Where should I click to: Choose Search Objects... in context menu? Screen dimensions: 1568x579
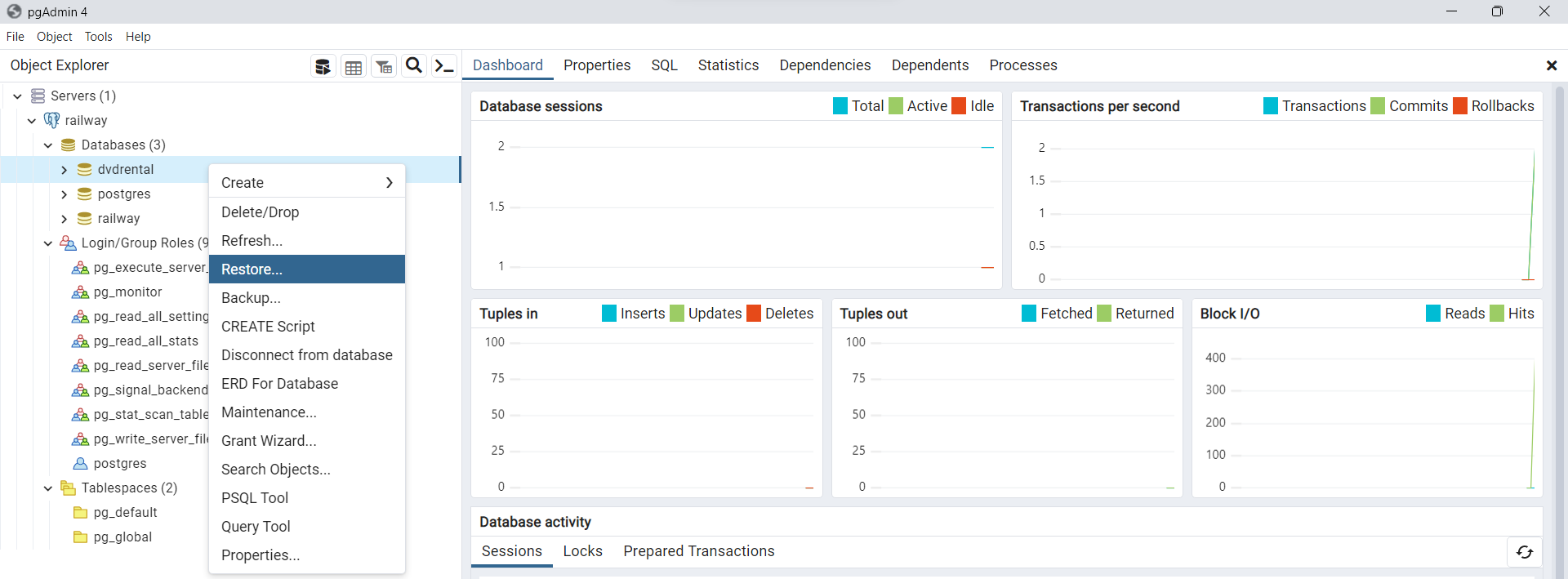307,470
